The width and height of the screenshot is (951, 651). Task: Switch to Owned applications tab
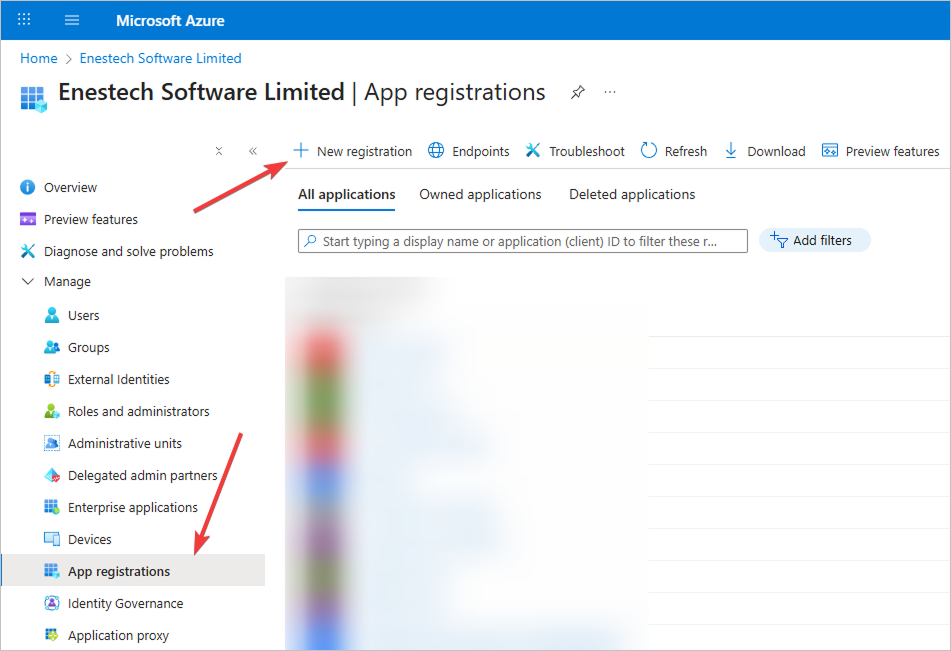480,195
